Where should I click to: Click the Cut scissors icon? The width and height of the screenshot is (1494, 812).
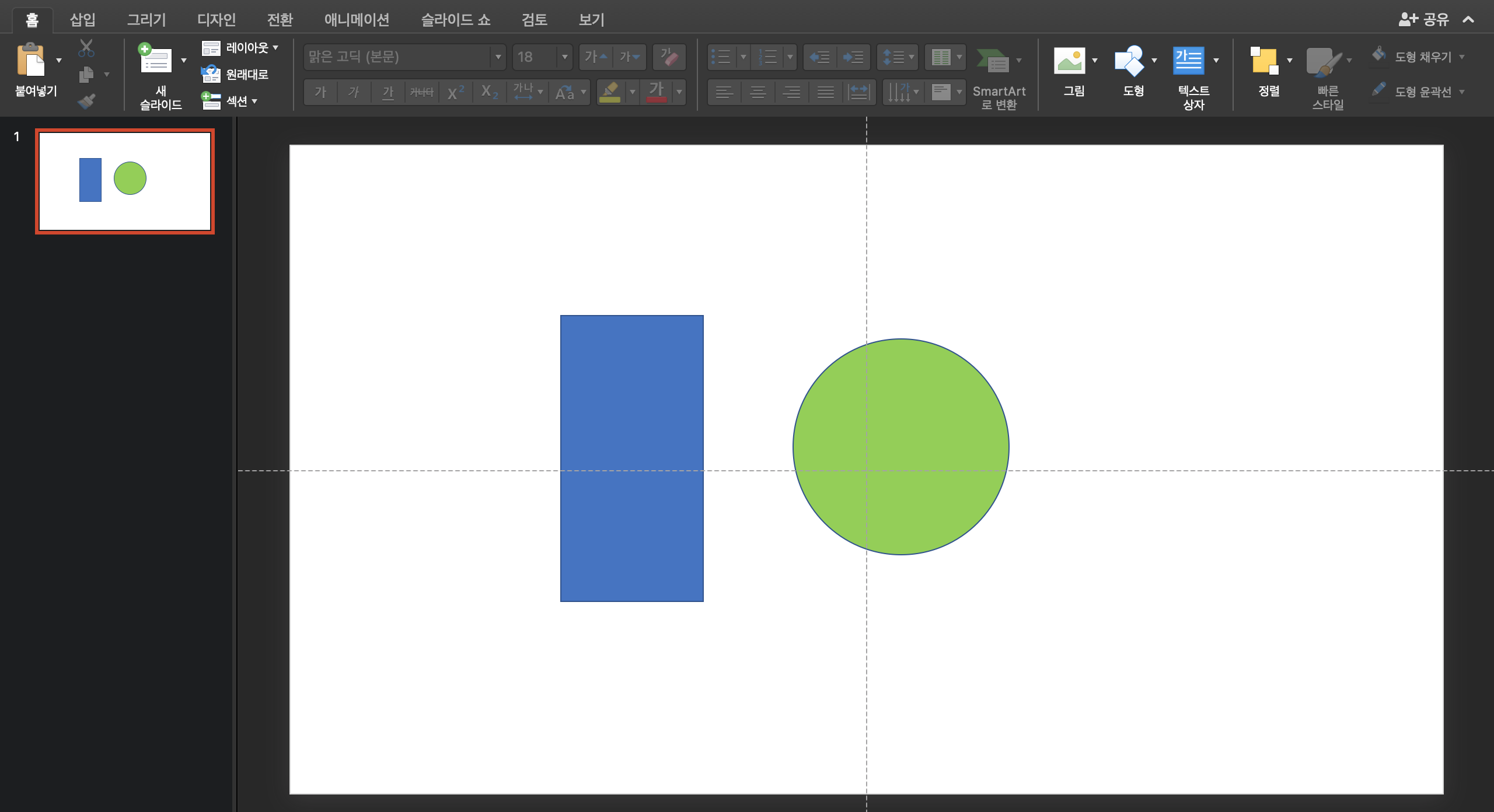[86, 48]
